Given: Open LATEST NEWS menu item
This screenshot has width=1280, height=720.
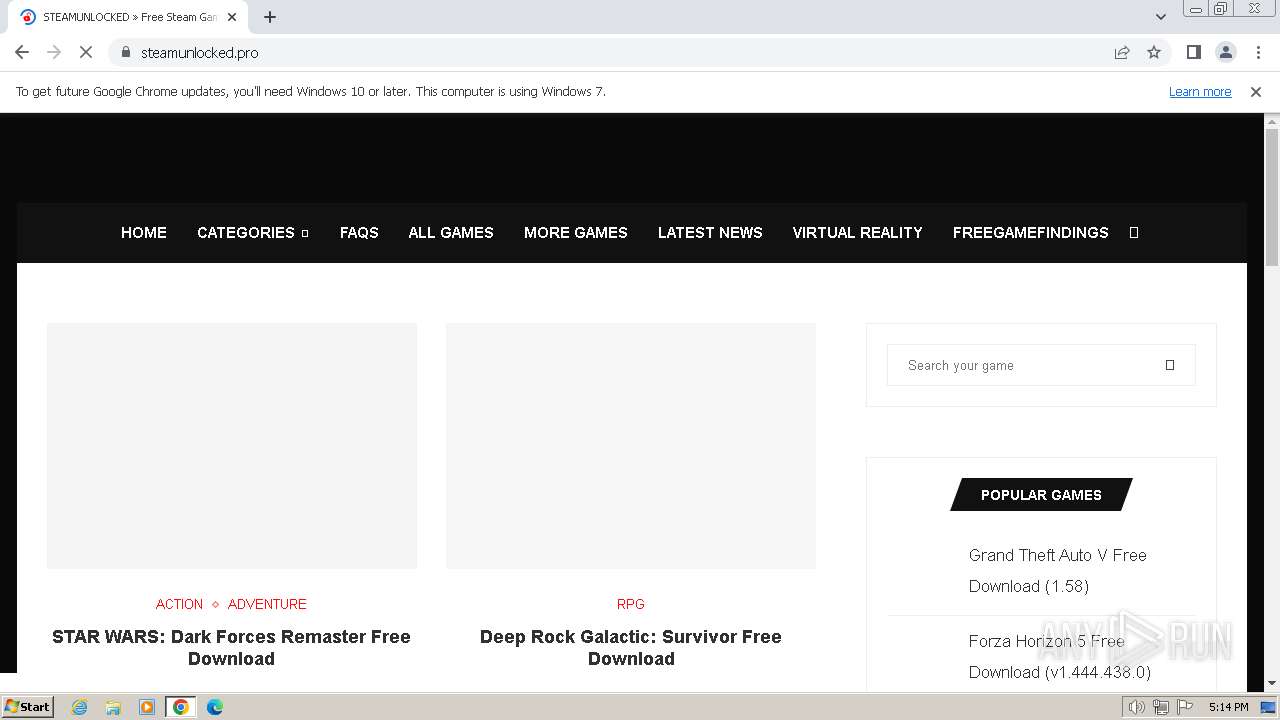Looking at the screenshot, I should point(710,232).
